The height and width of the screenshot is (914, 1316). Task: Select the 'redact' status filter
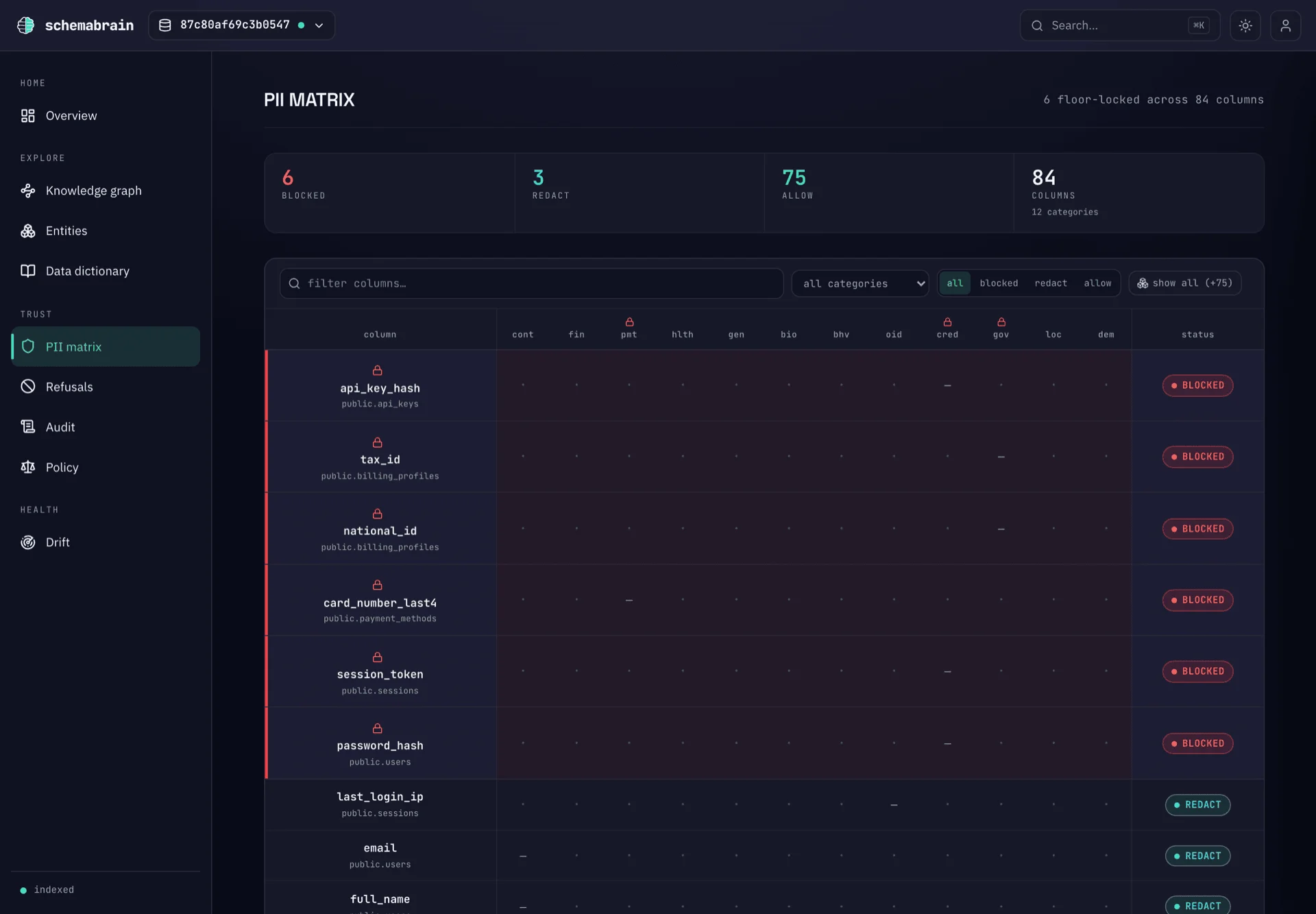[1051, 283]
